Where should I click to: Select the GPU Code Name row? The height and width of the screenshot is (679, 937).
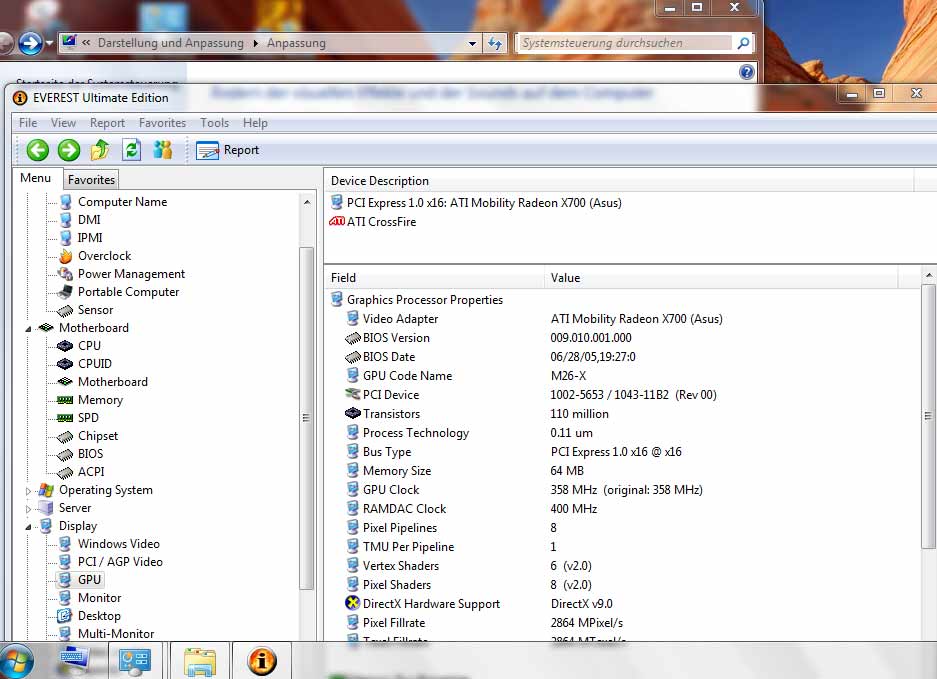click(x=408, y=376)
